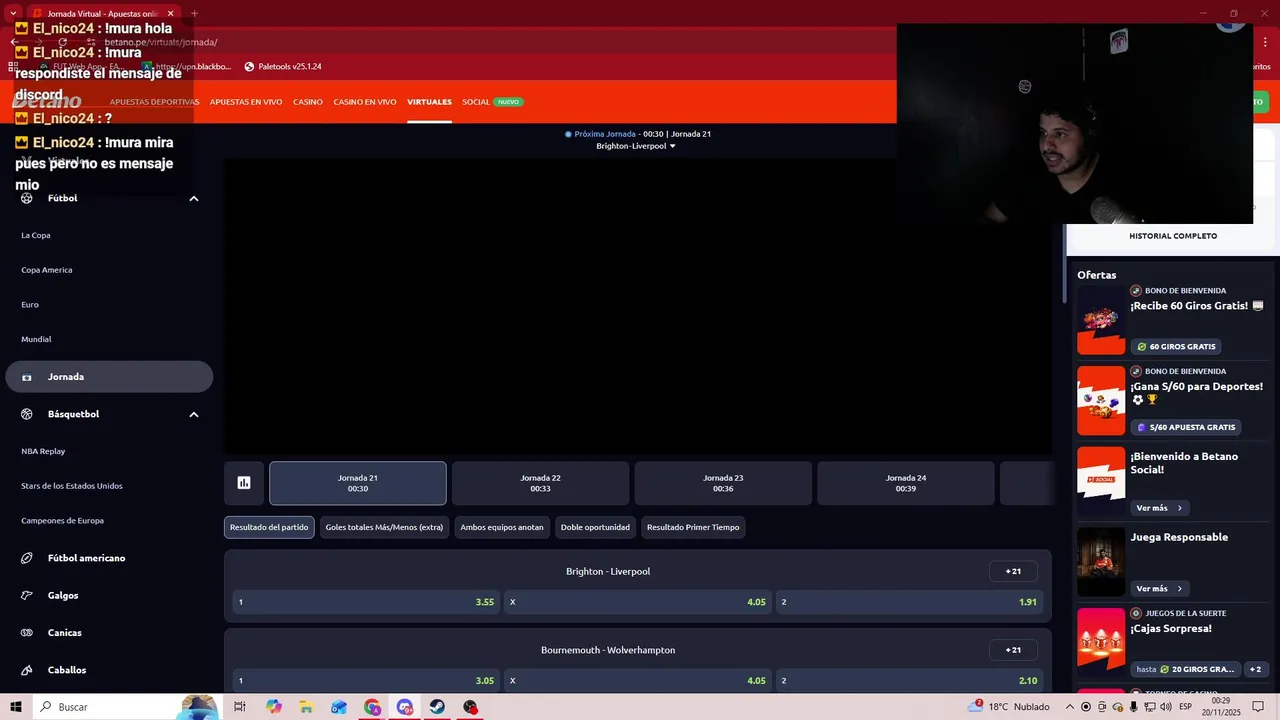1280x720 pixels.
Task: Close the Jornada Virtual browser tab
Action: tap(170, 14)
